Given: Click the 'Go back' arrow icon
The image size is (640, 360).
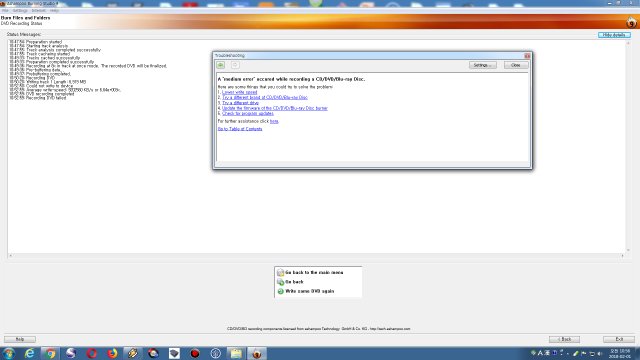Looking at the screenshot, I should point(280,282).
